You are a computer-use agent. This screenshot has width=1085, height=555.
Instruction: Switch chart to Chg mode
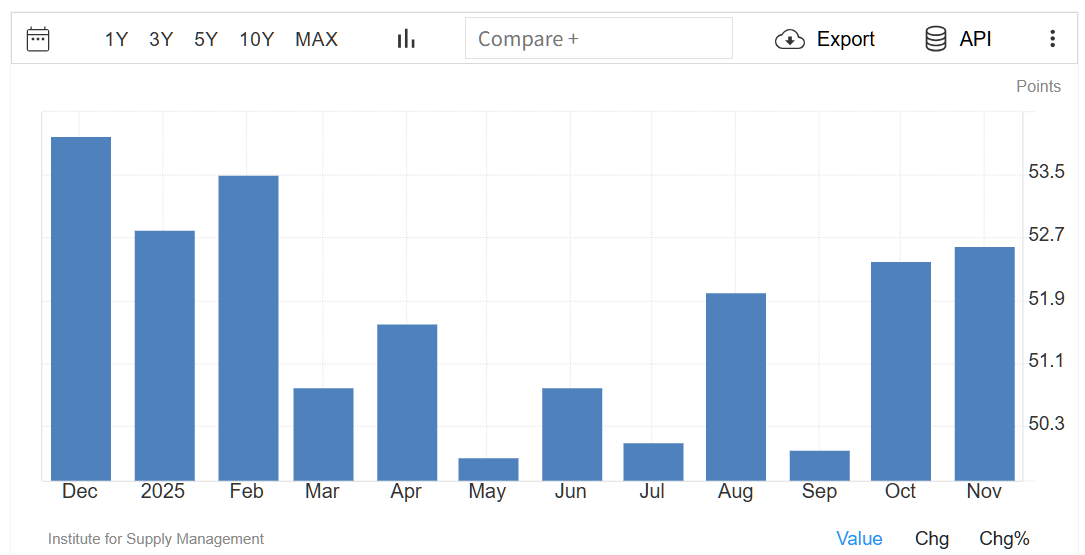[932, 539]
